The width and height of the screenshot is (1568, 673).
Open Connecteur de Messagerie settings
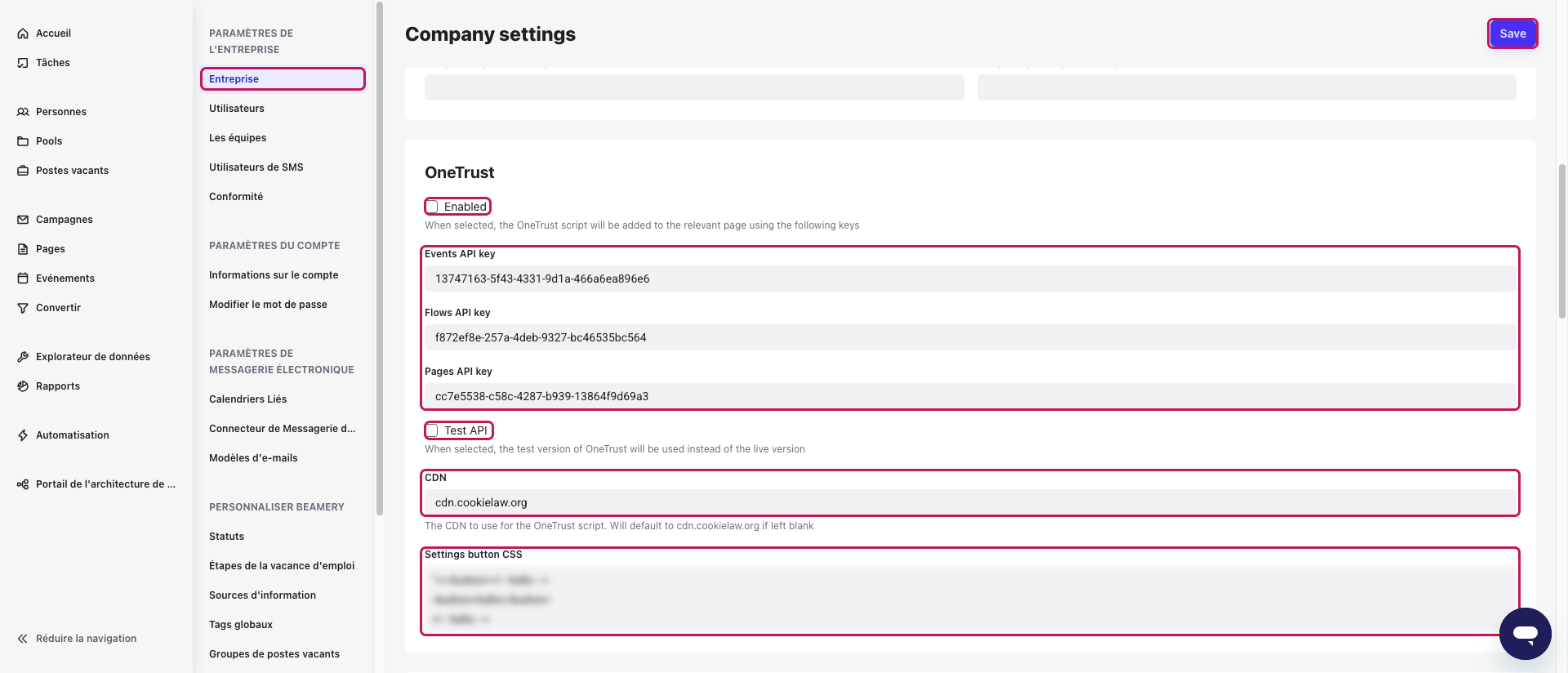point(283,428)
